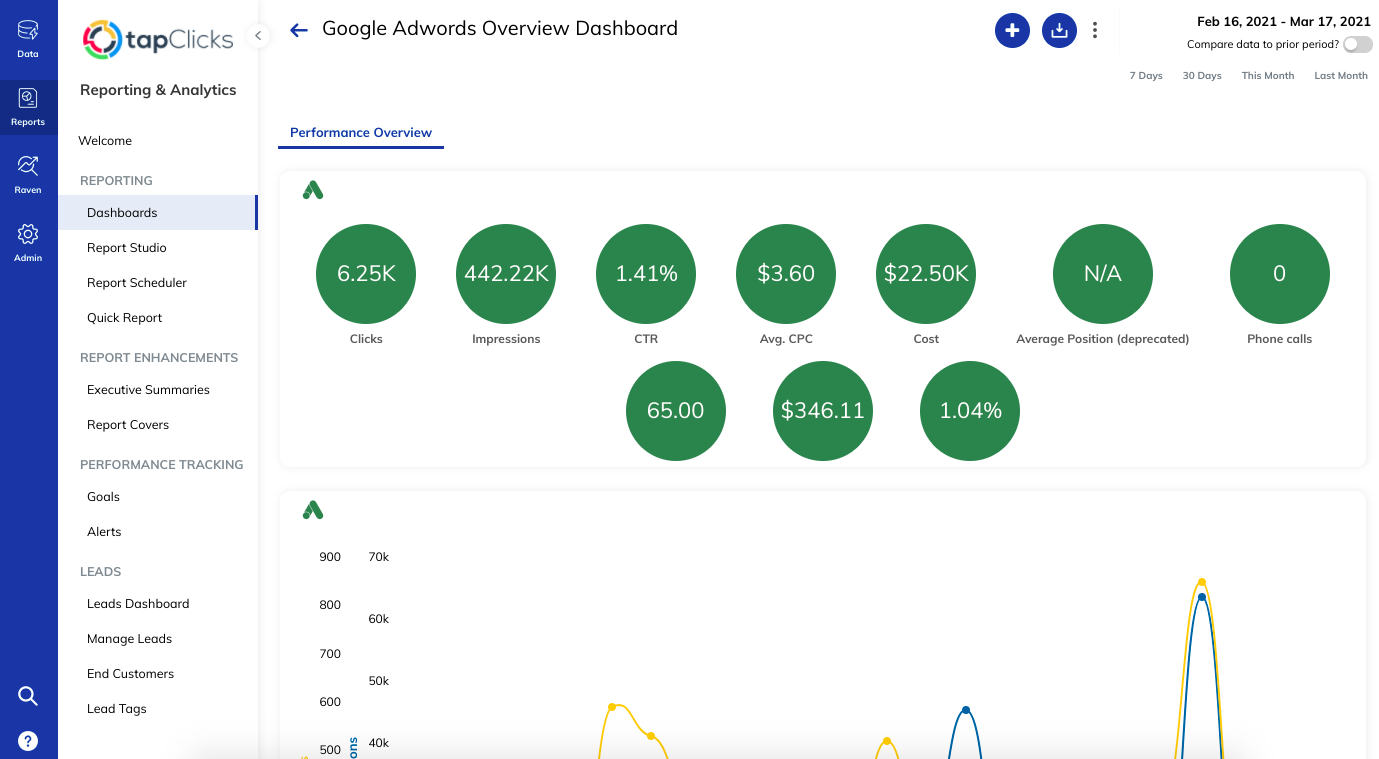Open the date range picker Feb 16 - Mar 17
The height and width of the screenshot is (759, 1379).
click(1283, 21)
